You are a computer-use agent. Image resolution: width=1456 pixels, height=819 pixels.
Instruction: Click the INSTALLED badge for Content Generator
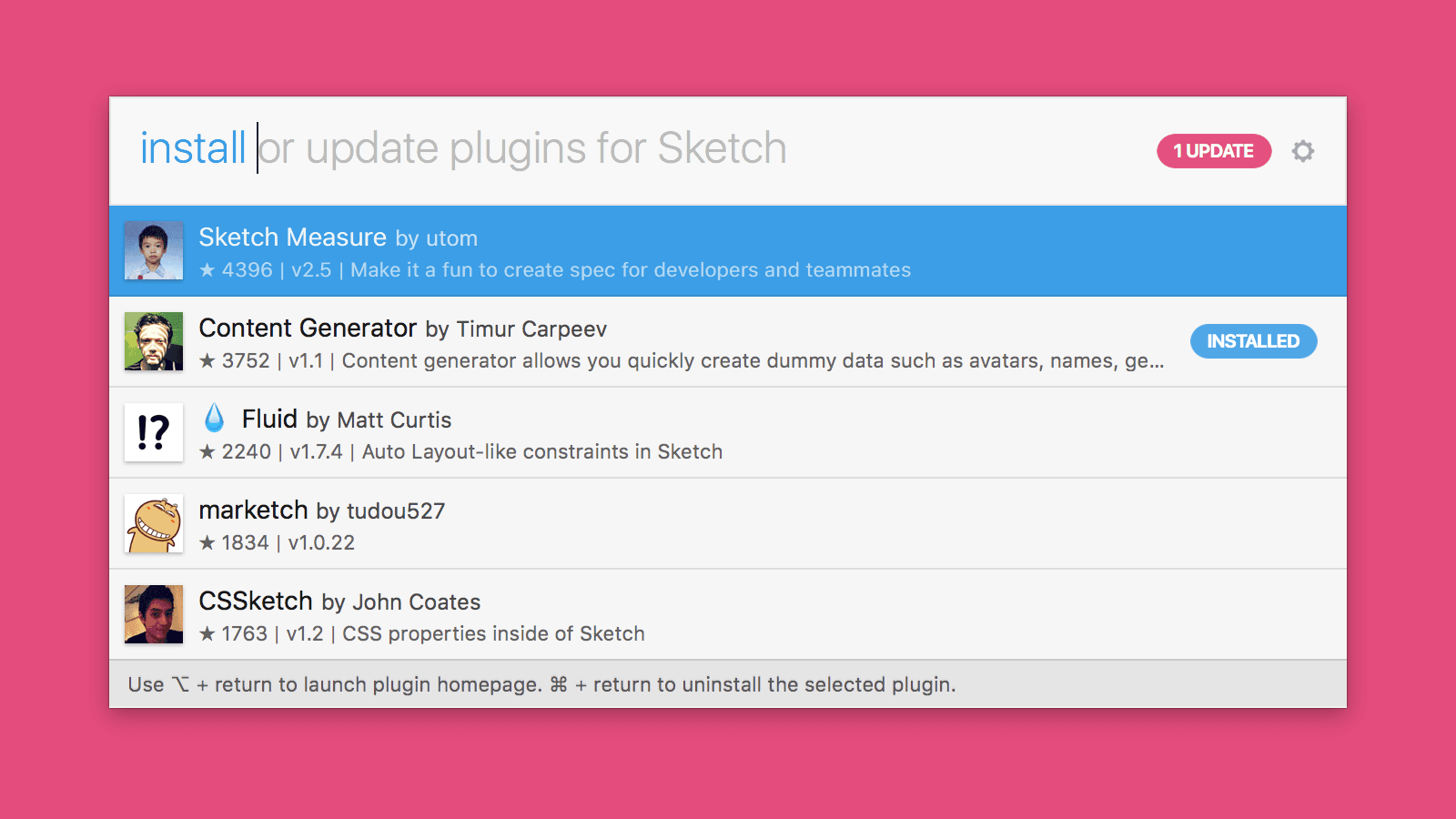click(1253, 341)
